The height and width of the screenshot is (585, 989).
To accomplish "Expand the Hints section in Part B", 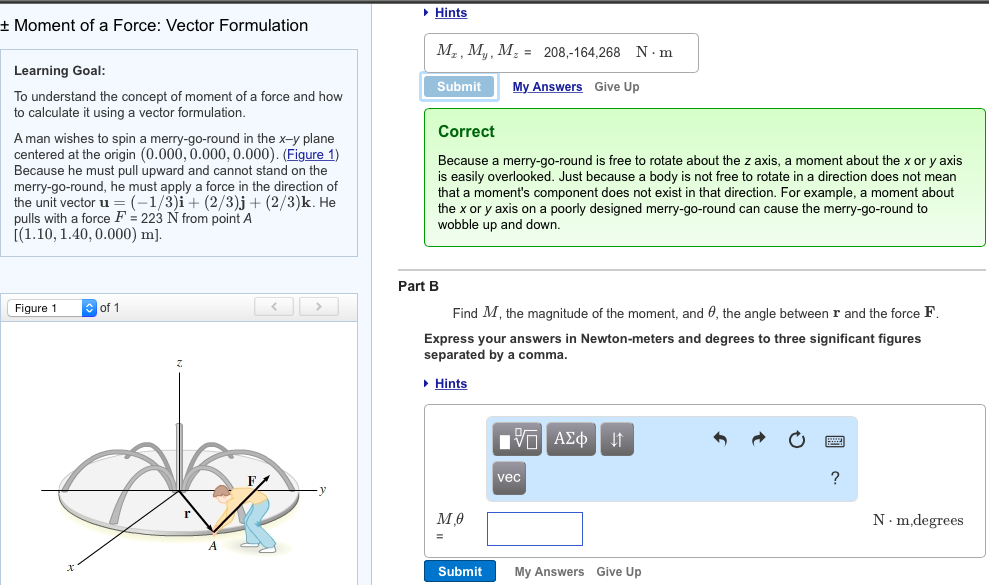I will click(450, 383).
